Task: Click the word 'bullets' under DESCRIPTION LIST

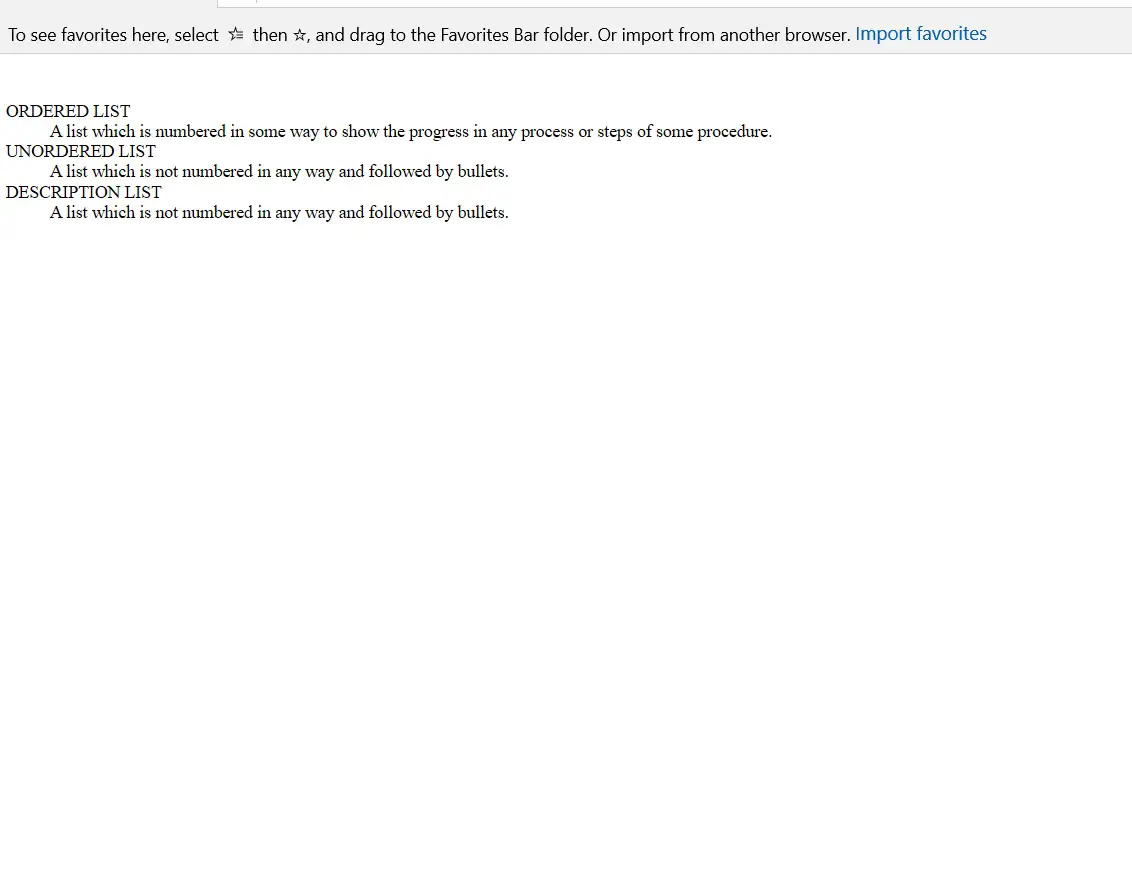Action: [481, 212]
